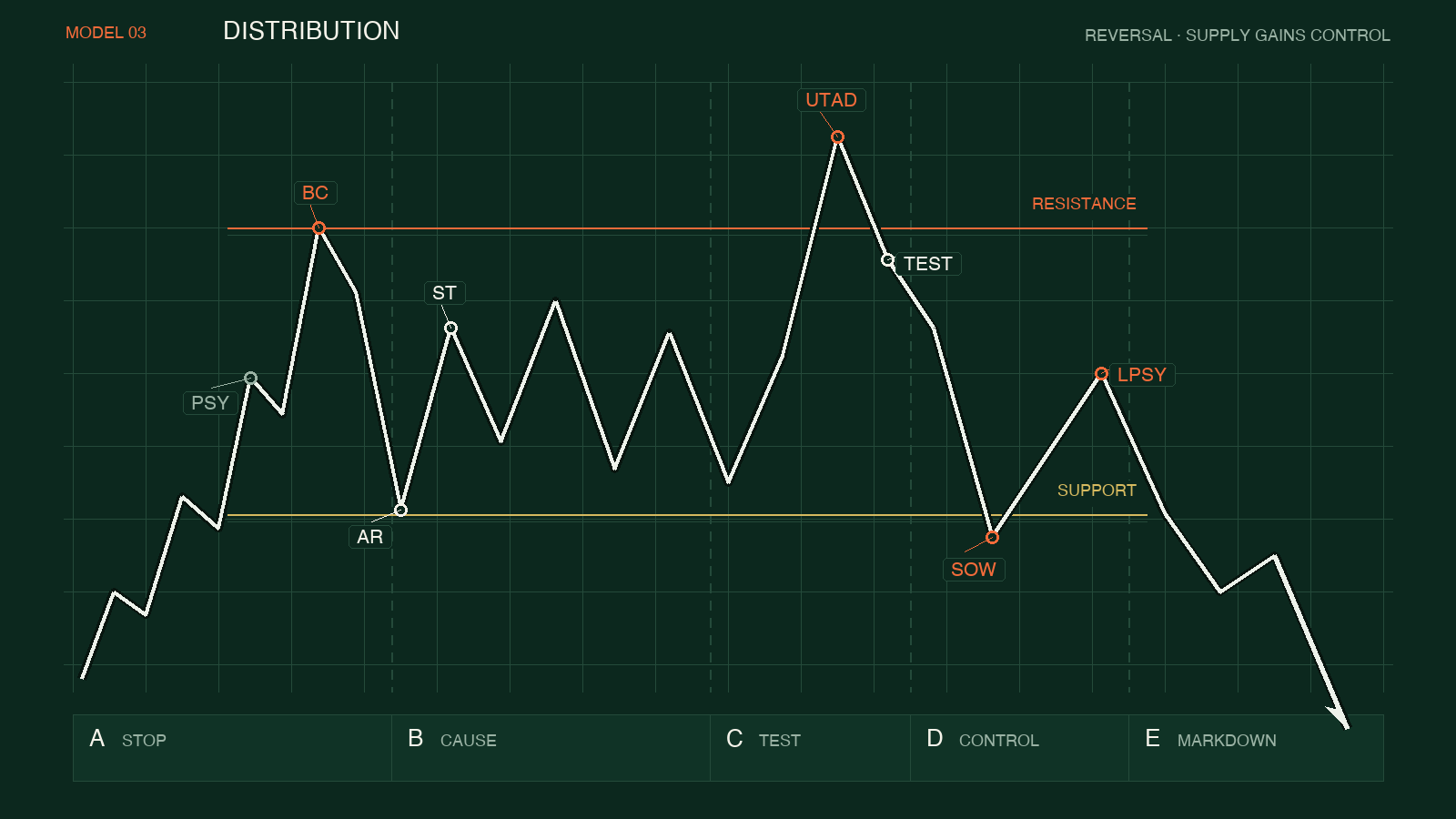Image resolution: width=1456 pixels, height=819 pixels.
Task: Click the orange RESISTANCE text
Action: click(x=1084, y=204)
